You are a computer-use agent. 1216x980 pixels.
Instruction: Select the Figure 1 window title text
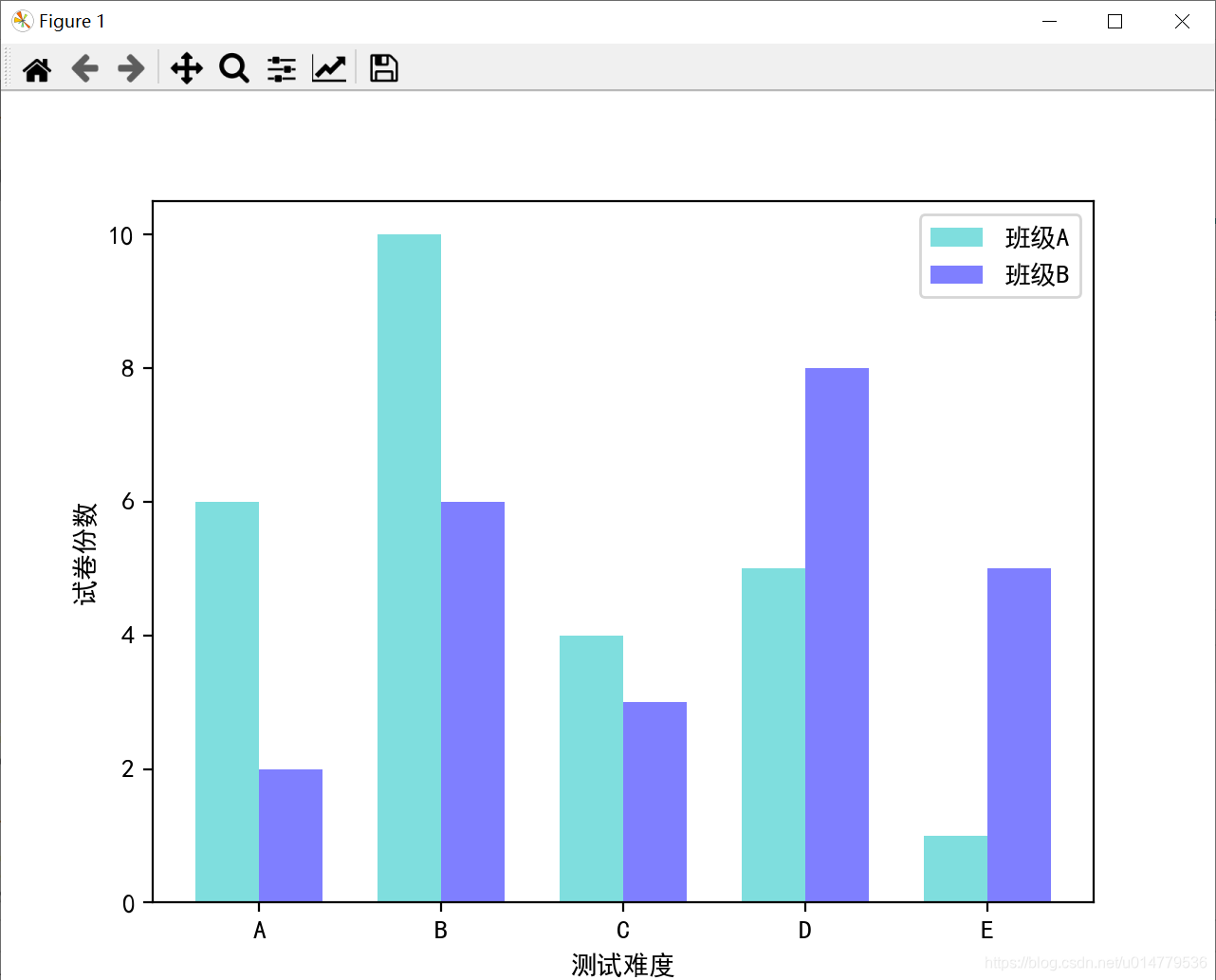(72, 20)
